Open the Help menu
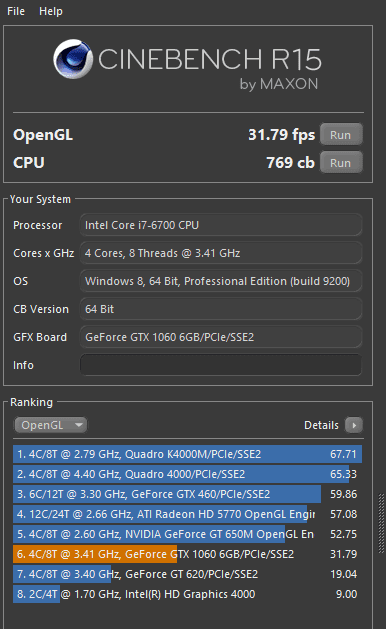This screenshot has width=386, height=629. coord(51,11)
